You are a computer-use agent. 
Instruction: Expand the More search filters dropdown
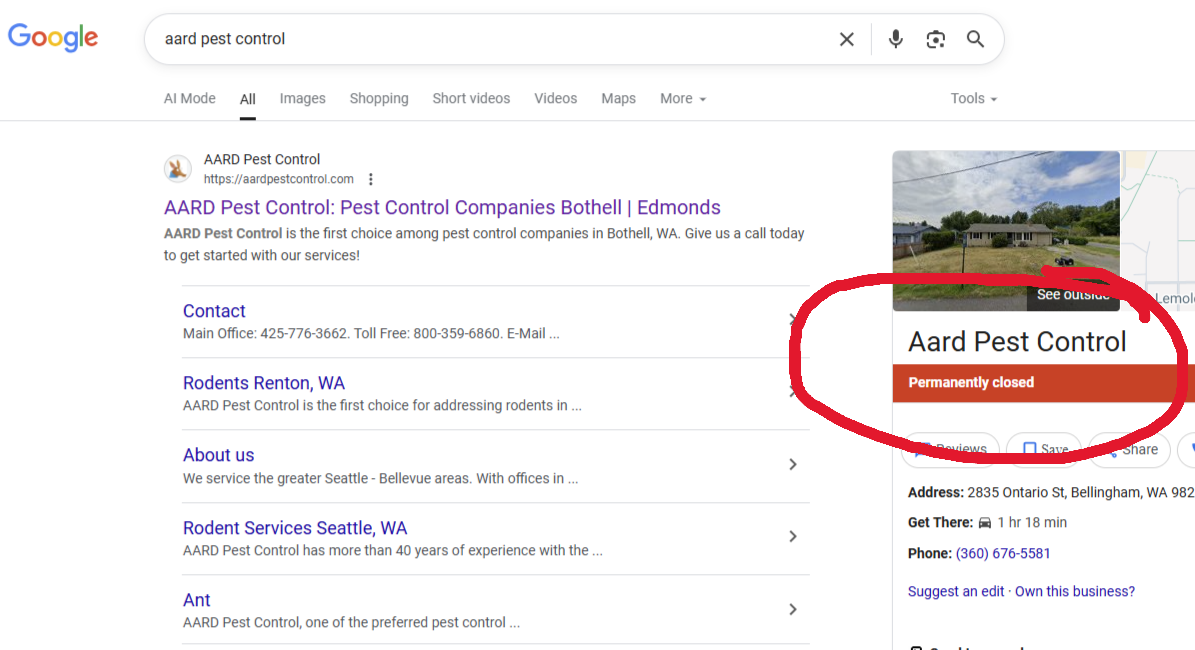coord(683,99)
